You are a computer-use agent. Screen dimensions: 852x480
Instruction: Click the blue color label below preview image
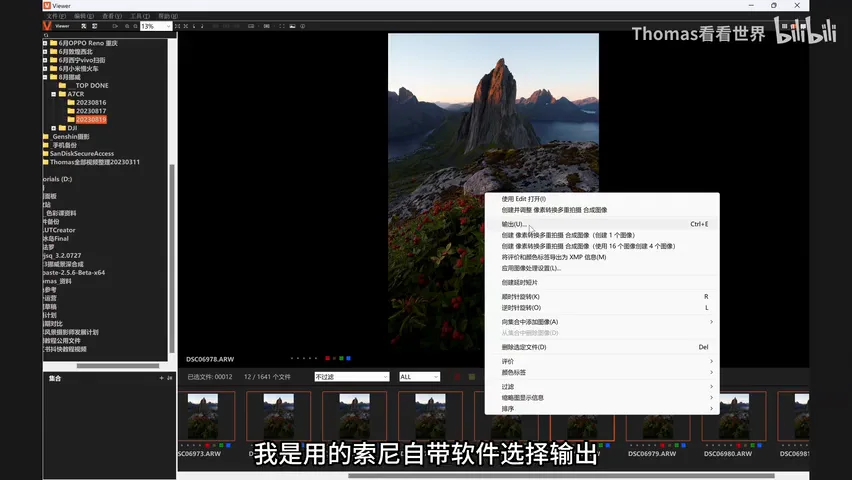pyautogui.click(x=348, y=358)
